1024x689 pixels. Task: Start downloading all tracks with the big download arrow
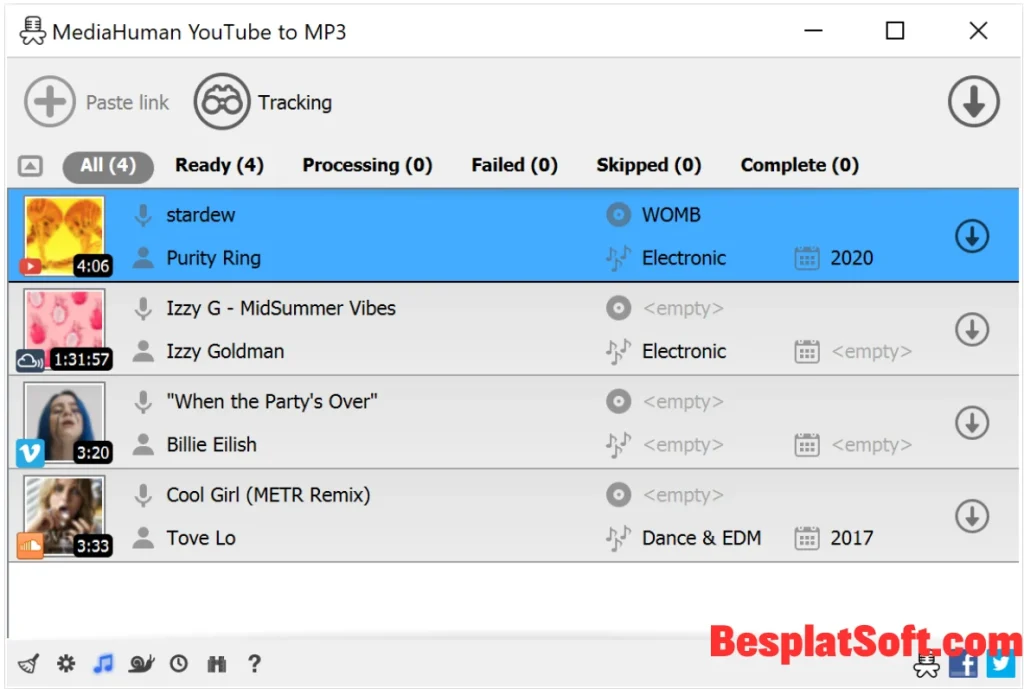[x=973, y=101]
